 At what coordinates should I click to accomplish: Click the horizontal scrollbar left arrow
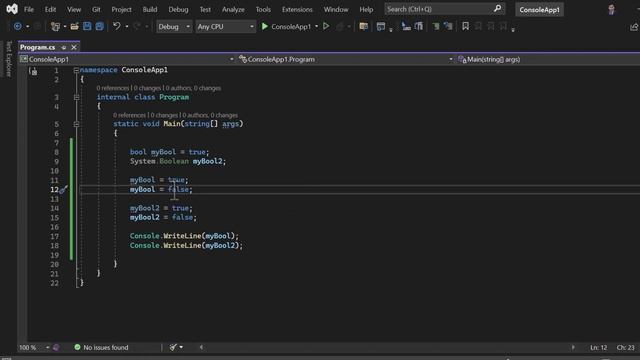(x=201, y=347)
